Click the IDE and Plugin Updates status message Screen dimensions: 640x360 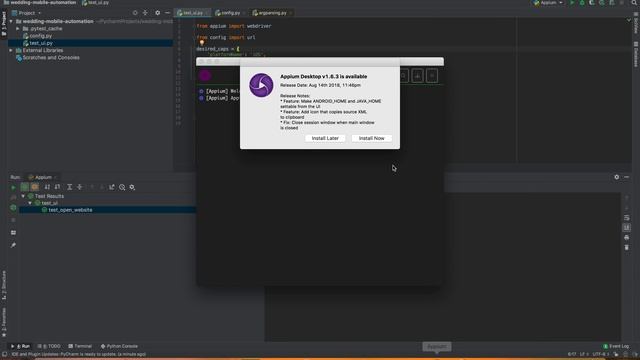tap(78, 355)
